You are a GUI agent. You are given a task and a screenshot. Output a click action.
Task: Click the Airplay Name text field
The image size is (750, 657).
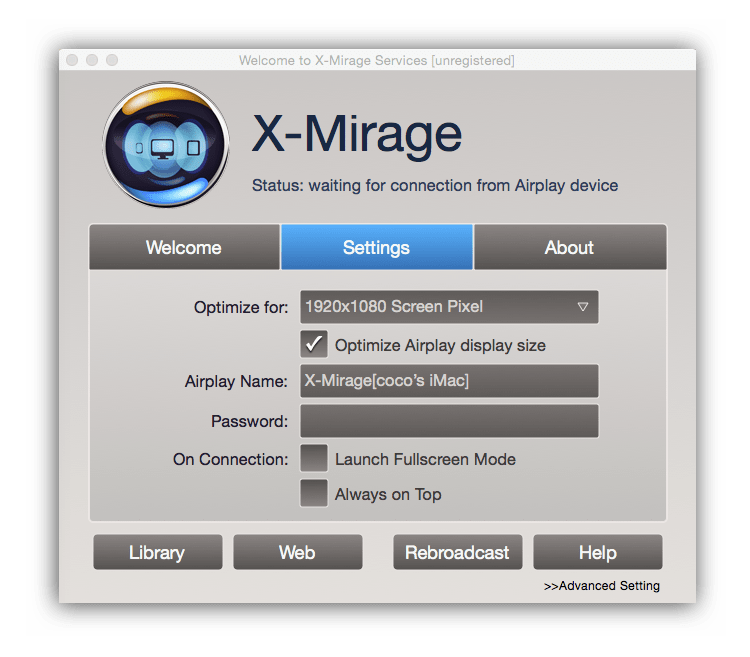click(x=449, y=381)
